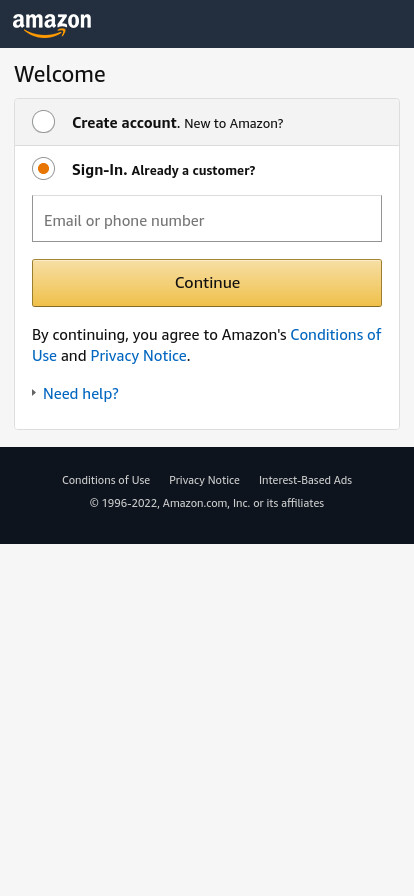414x896 pixels.
Task: Expand the Need help? disclosure triangle
Action: (34, 393)
